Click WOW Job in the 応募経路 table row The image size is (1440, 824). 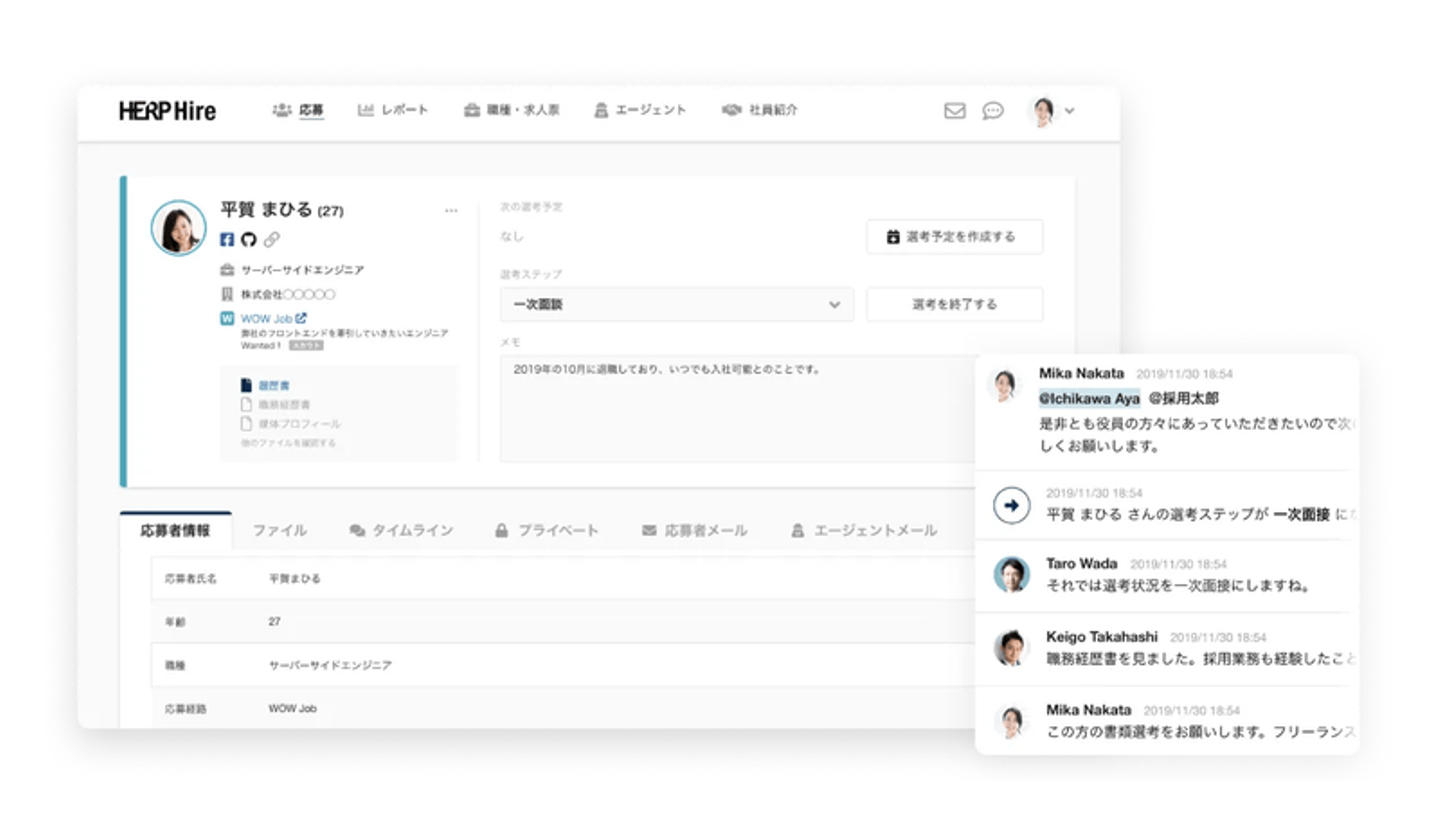pos(293,709)
